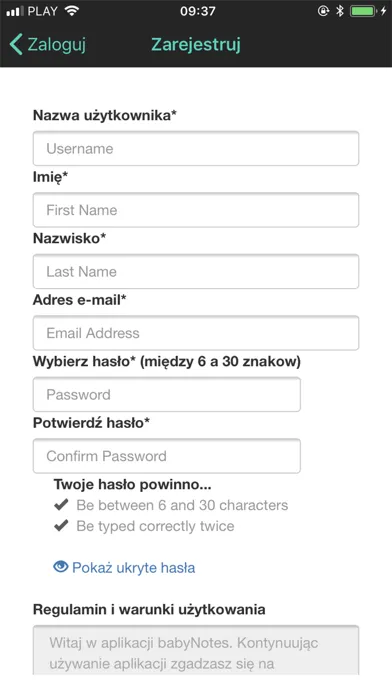Tap the eye icon to show hidden passwords
This screenshot has width=392, height=696.
coord(61,567)
